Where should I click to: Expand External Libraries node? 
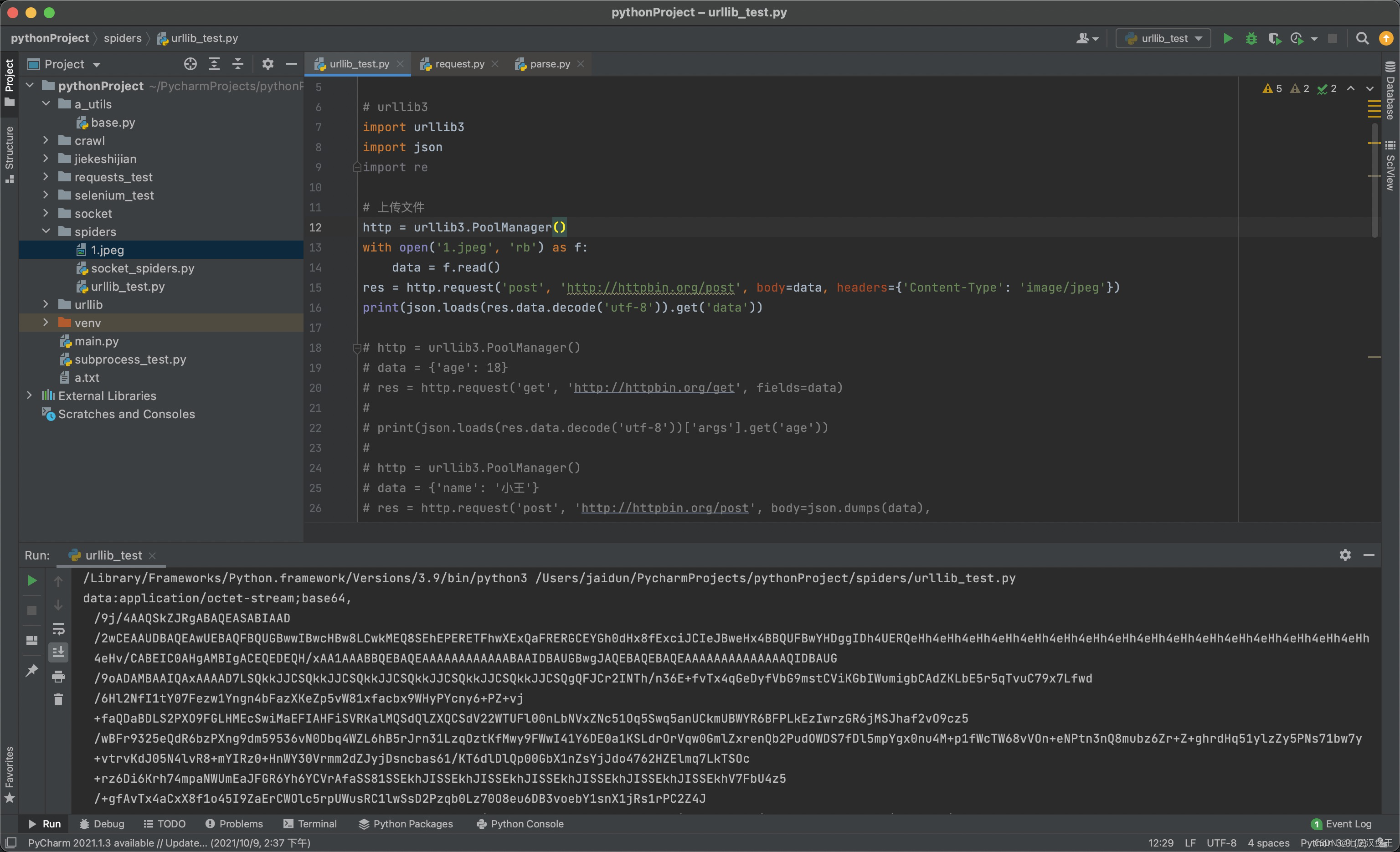pyautogui.click(x=30, y=395)
